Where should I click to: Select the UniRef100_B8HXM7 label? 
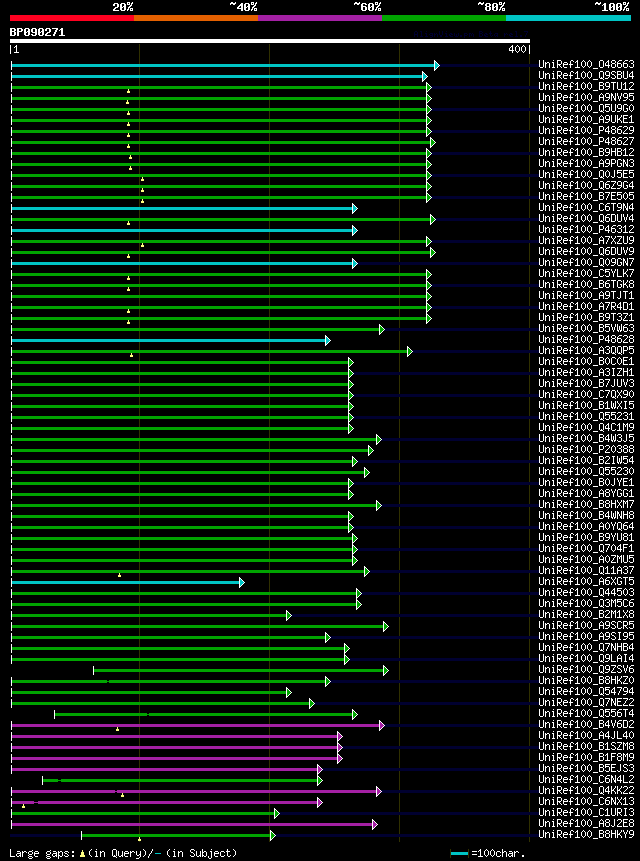pyautogui.click(x=586, y=504)
